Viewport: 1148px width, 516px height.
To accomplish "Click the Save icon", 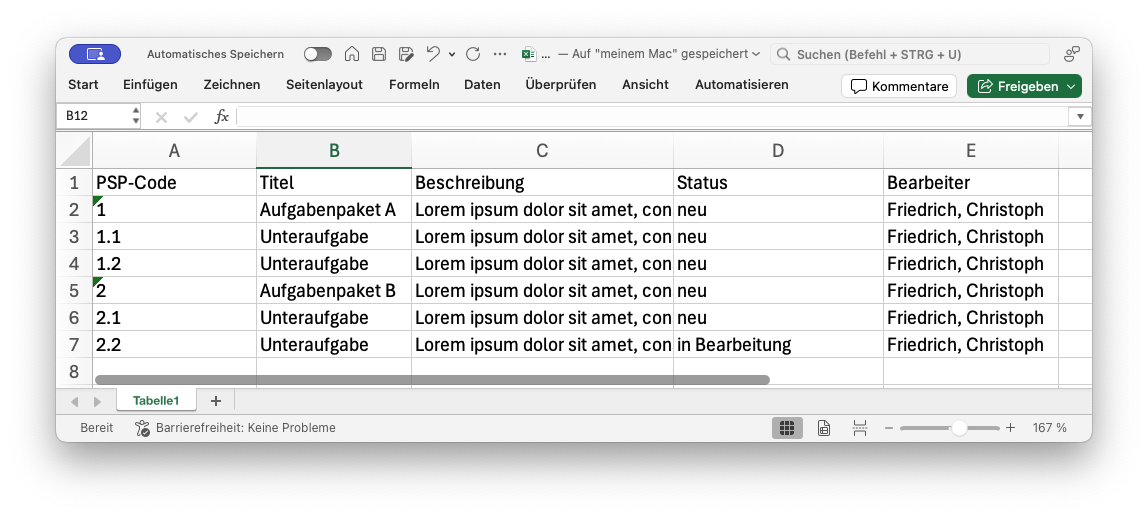I will point(379,54).
